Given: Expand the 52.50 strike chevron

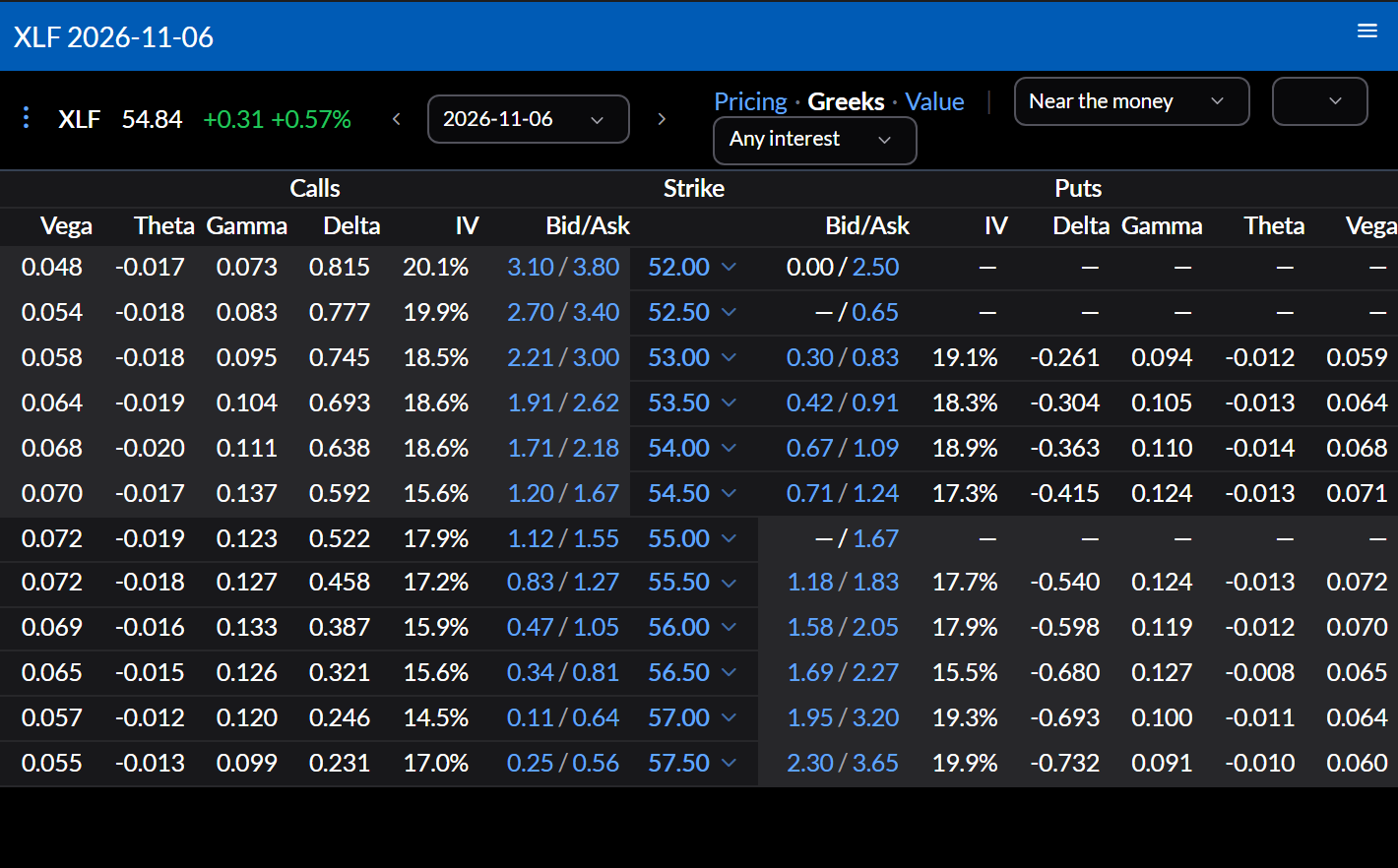Looking at the screenshot, I should pos(729,312).
